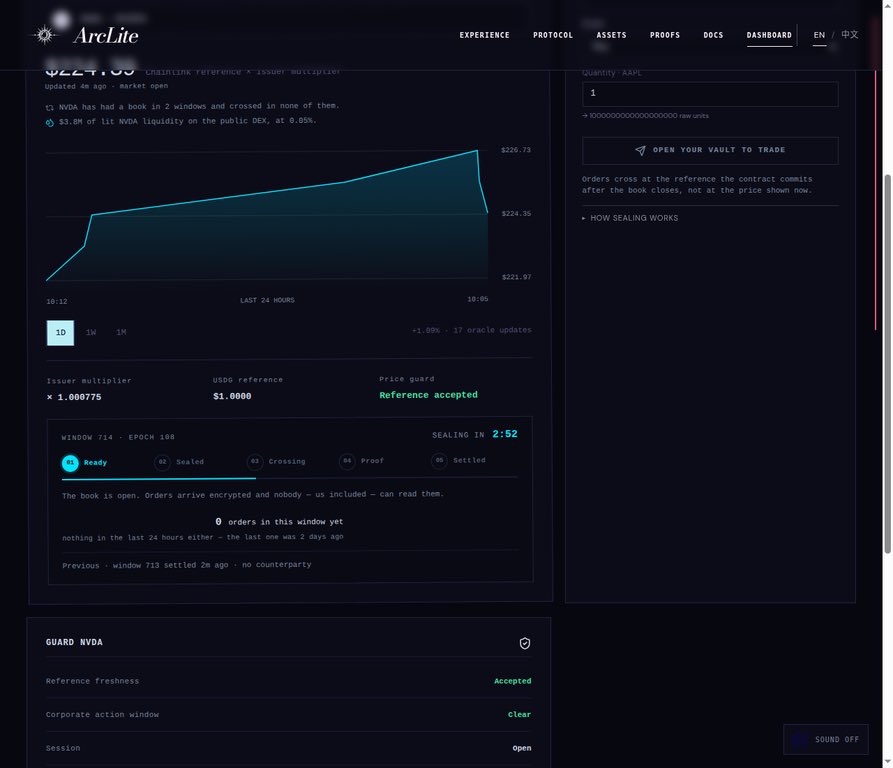The width and height of the screenshot is (893, 768).
Task: Click the 04 Proof step circle
Action: click(347, 461)
